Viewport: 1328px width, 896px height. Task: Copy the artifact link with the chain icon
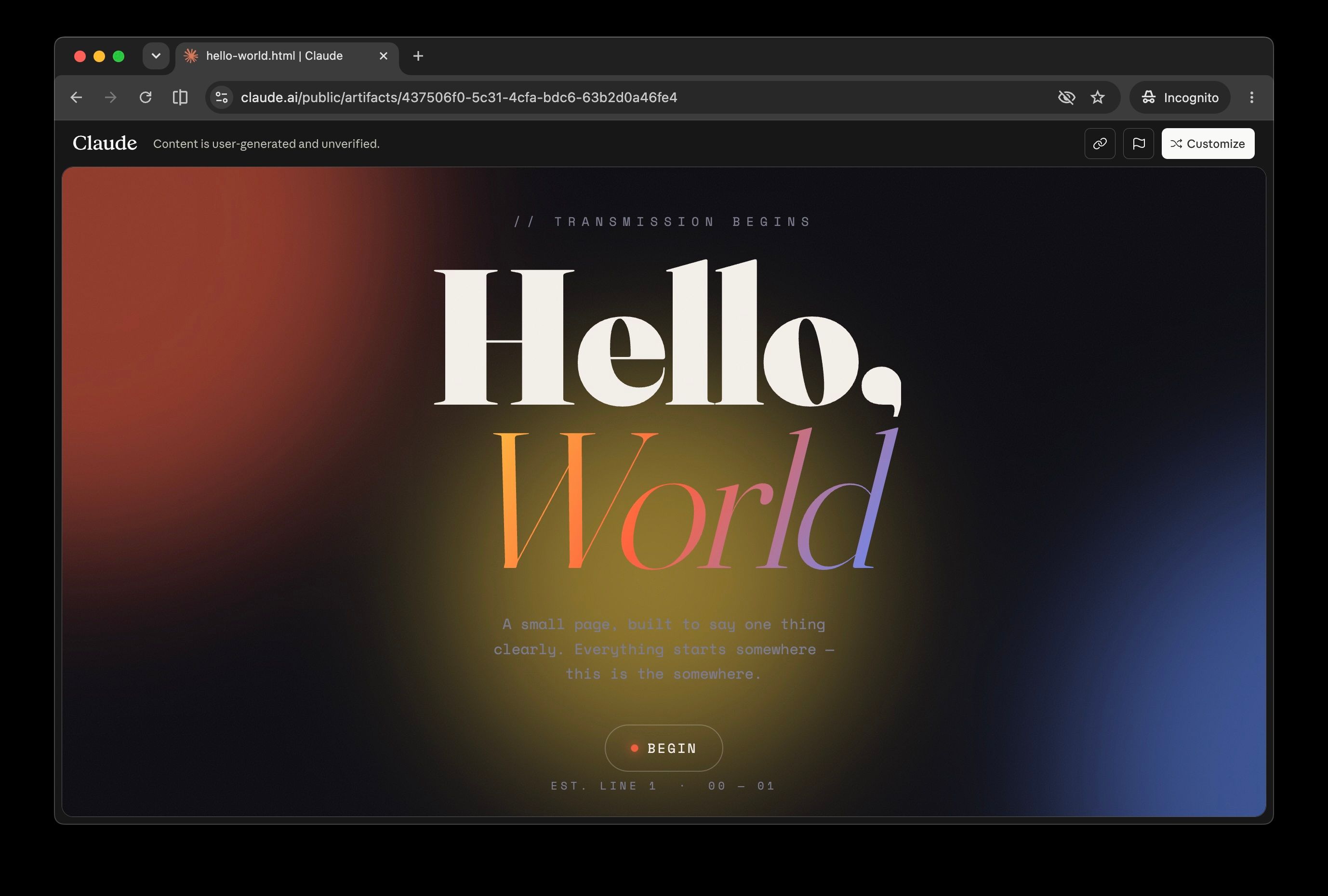(x=1100, y=144)
